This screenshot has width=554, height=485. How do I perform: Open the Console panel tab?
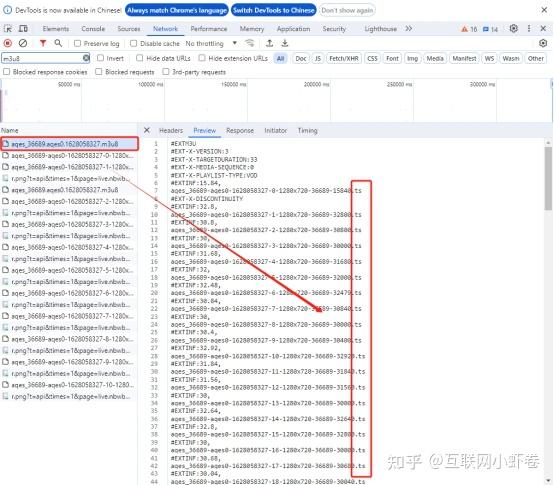click(93, 29)
